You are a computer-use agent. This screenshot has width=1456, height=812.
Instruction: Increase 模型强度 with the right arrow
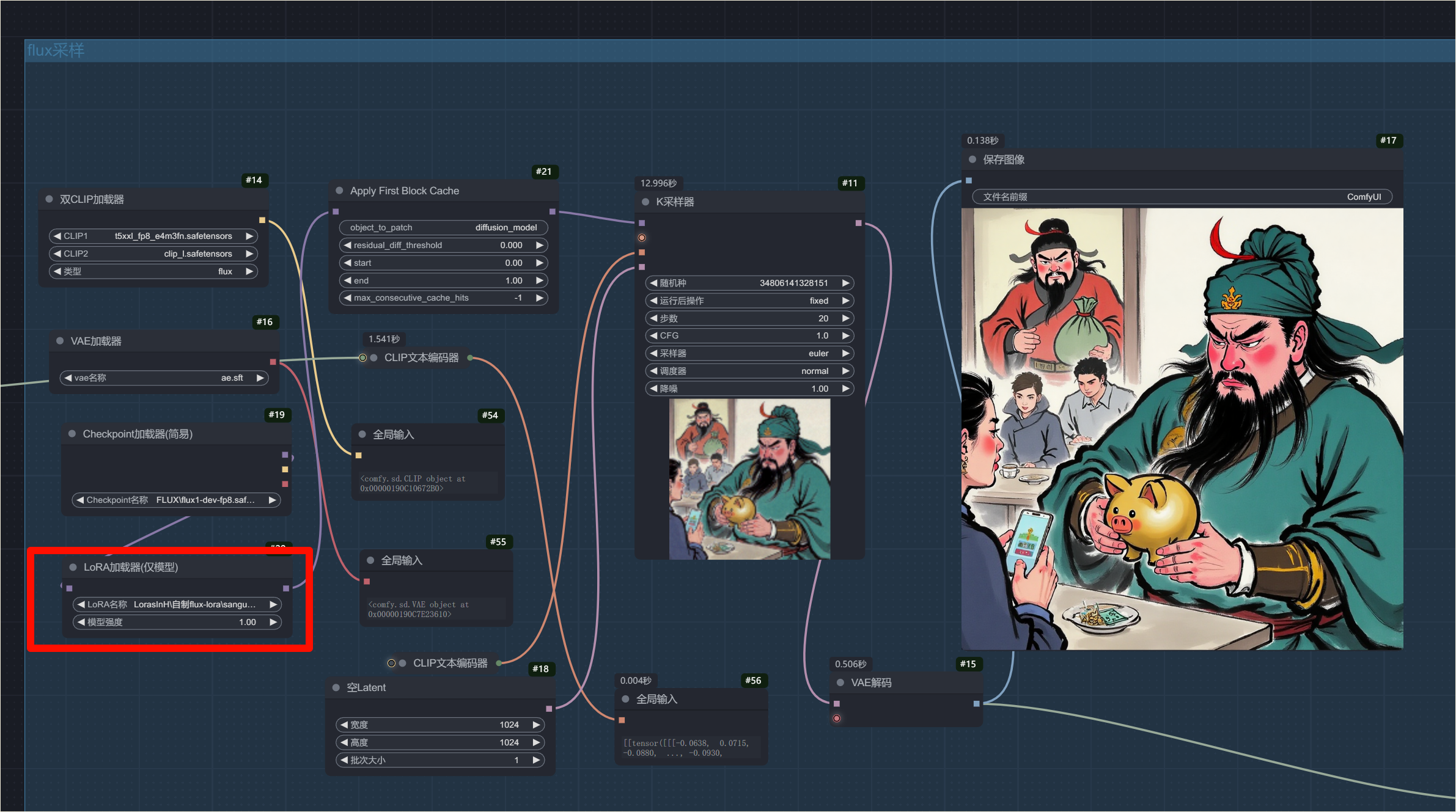(x=273, y=622)
